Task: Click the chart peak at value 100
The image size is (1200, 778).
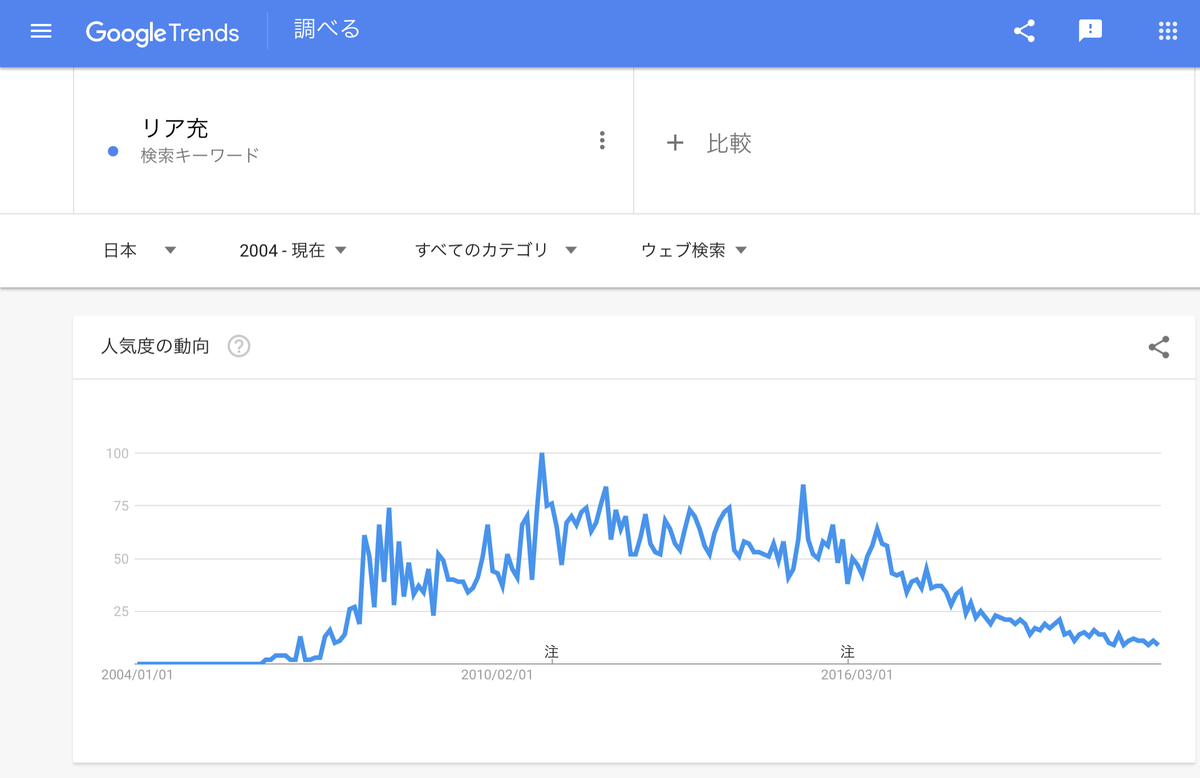Action: click(x=540, y=453)
